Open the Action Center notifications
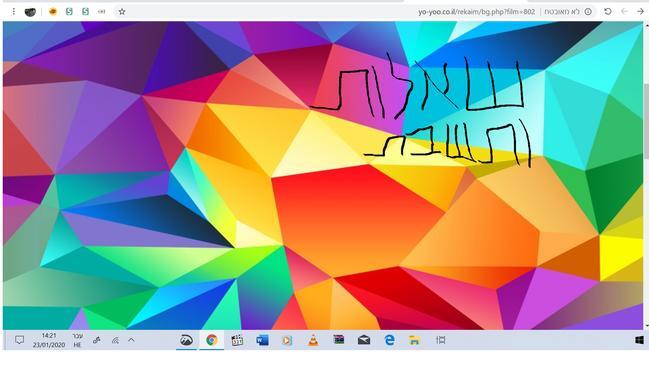Image resolution: width=649 pixels, height=365 pixels. (x=19, y=340)
